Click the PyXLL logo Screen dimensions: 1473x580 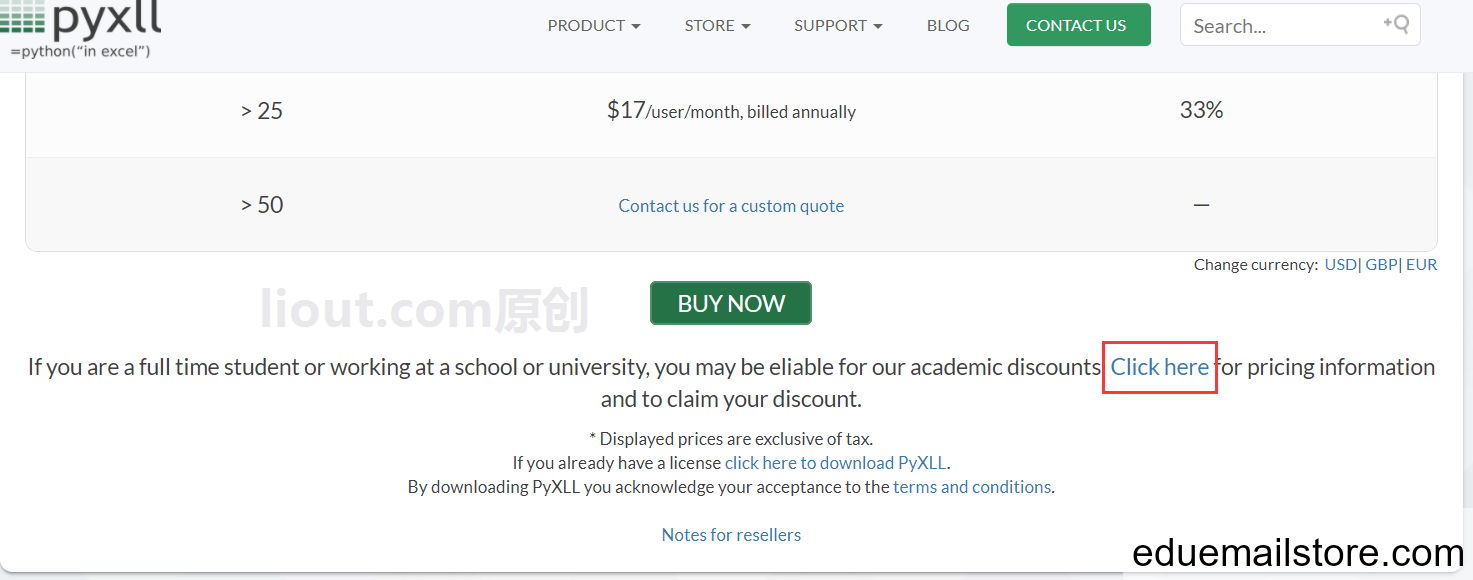(80, 28)
